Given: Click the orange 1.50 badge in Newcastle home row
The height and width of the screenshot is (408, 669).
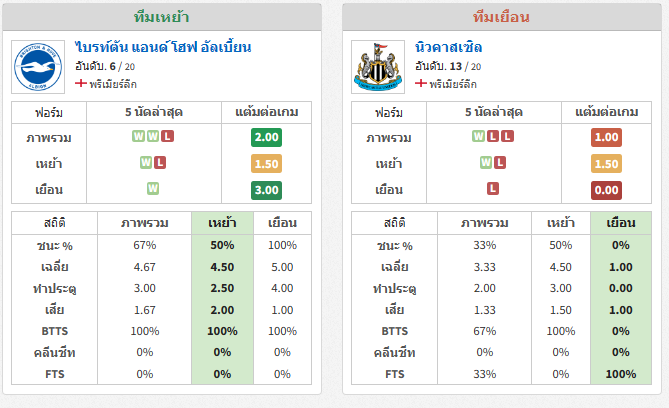Looking at the screenshot, I should pos(606,164).
